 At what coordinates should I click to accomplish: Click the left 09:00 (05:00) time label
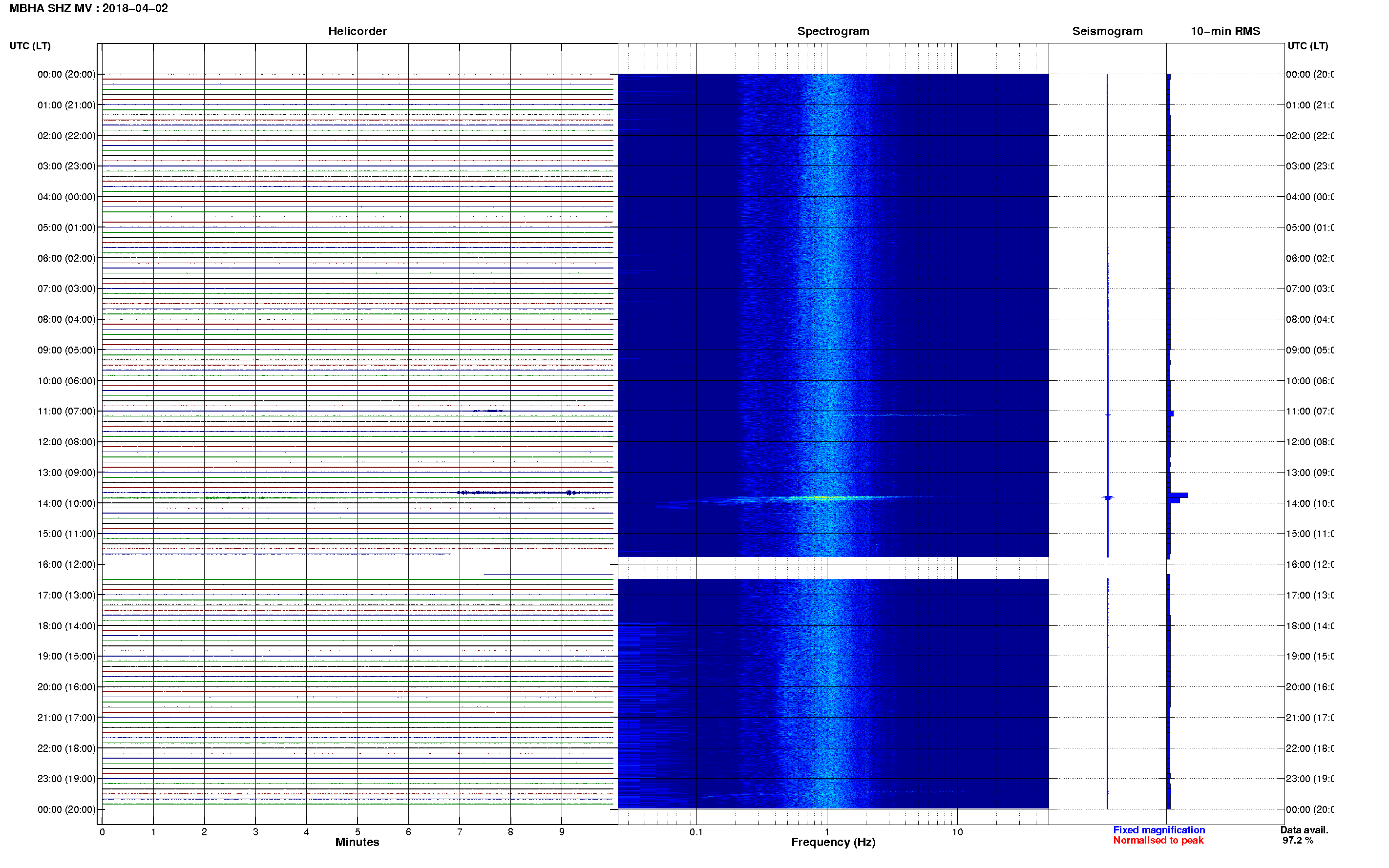[x=66, y=350]
